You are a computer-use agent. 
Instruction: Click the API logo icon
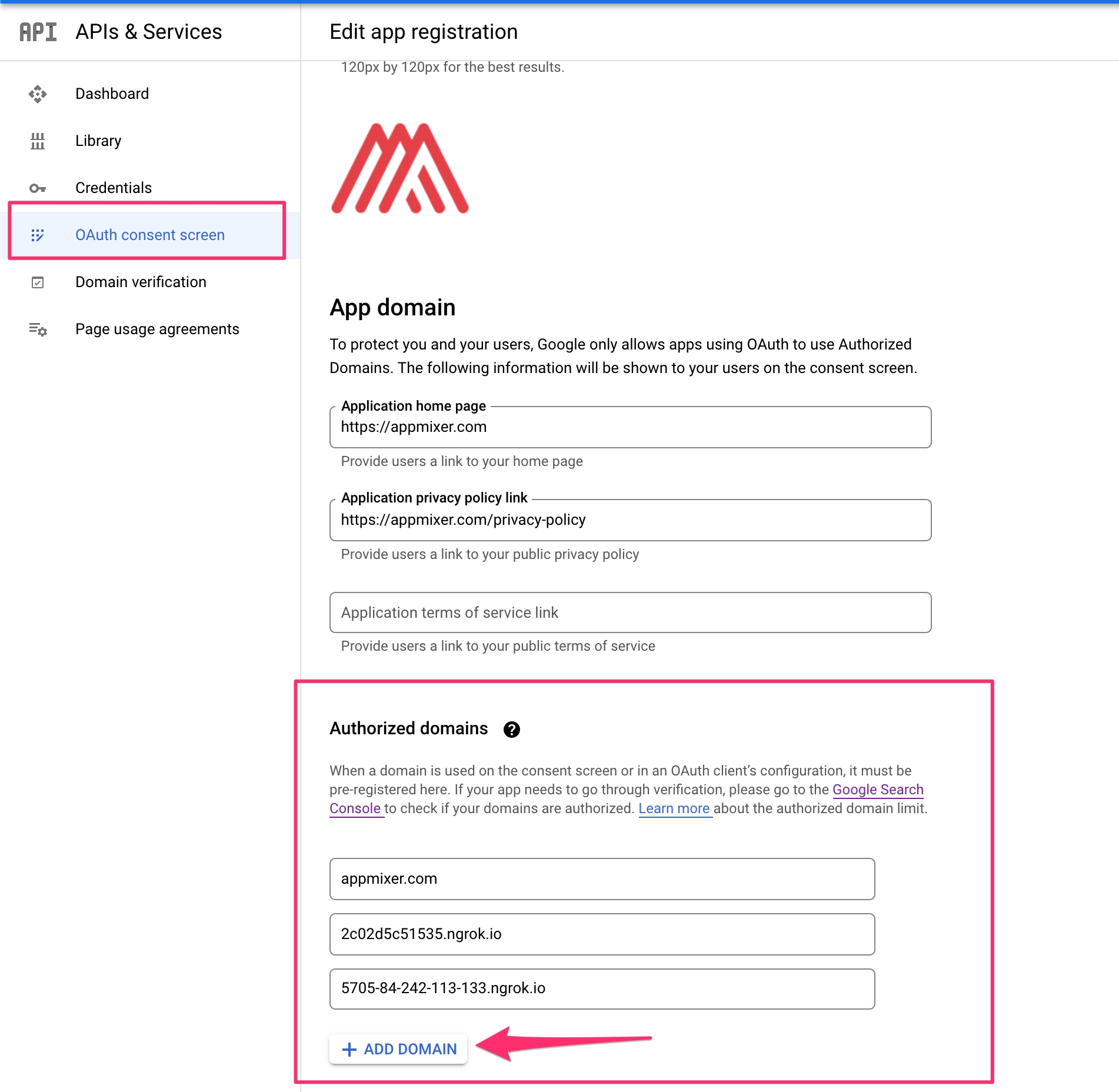tap(38, 32)
